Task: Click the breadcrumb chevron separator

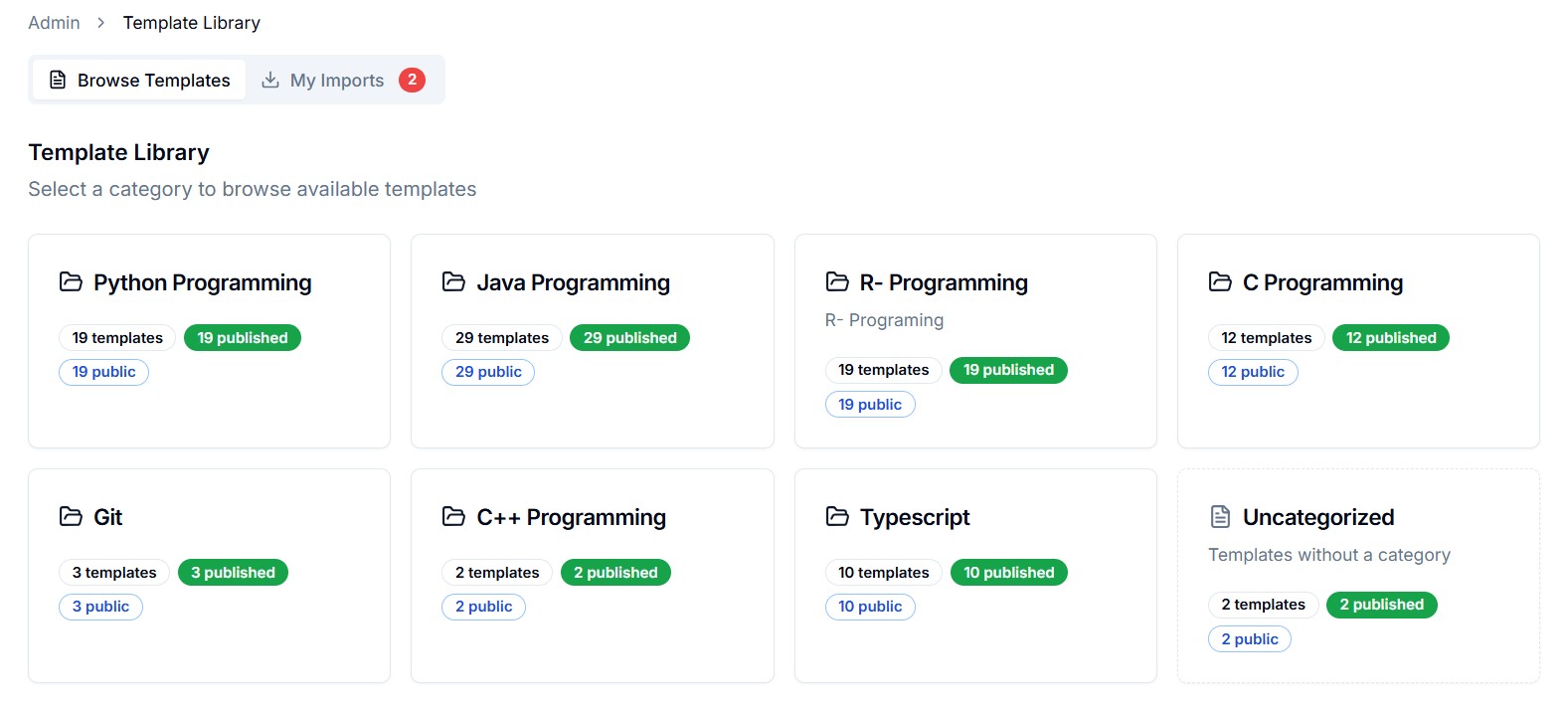Action: (x=101, y=23)
